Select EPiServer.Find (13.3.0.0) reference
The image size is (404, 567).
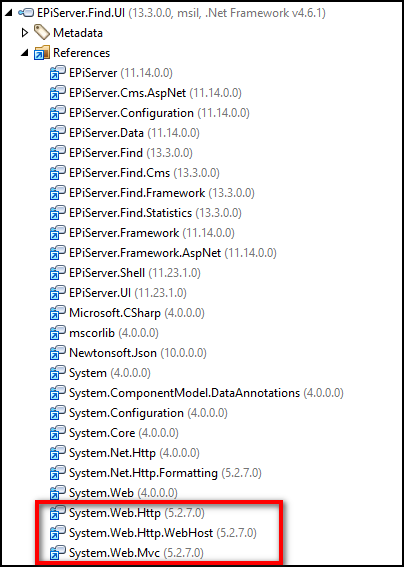pos(131,153)
